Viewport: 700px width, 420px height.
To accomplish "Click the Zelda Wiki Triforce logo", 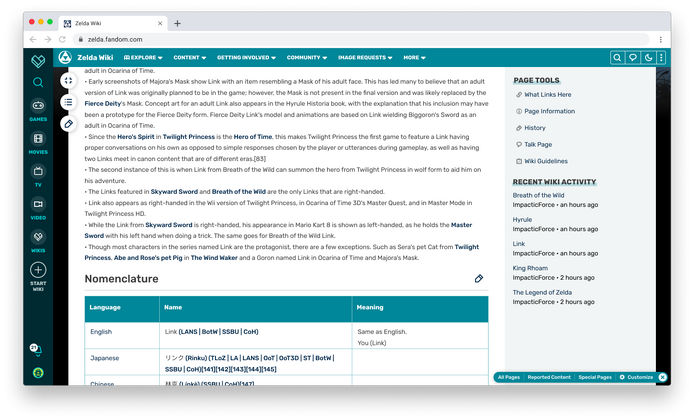I will coord(65,57).
